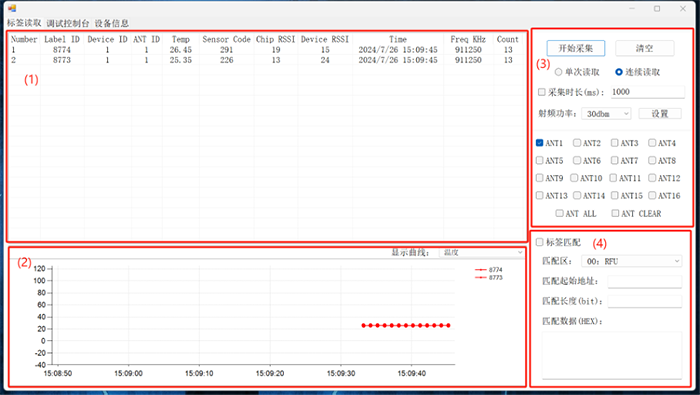The image size is (700, 395).
Task: Select table row with Label ID 8773
Action: 267,60
